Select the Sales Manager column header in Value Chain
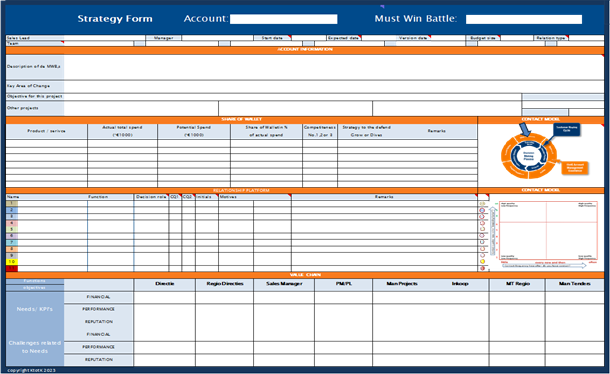610x374 pixels. pyautogui.click(x=284, y=284)
